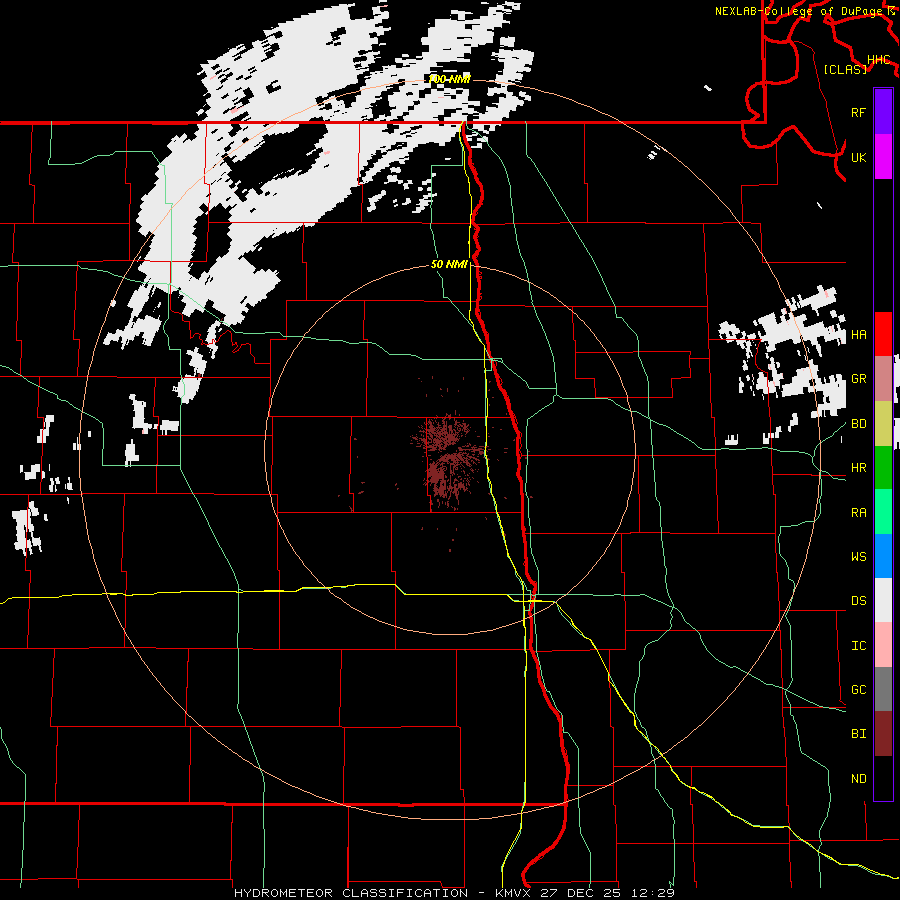Click the DS white legend swatch

pos(883,600)
